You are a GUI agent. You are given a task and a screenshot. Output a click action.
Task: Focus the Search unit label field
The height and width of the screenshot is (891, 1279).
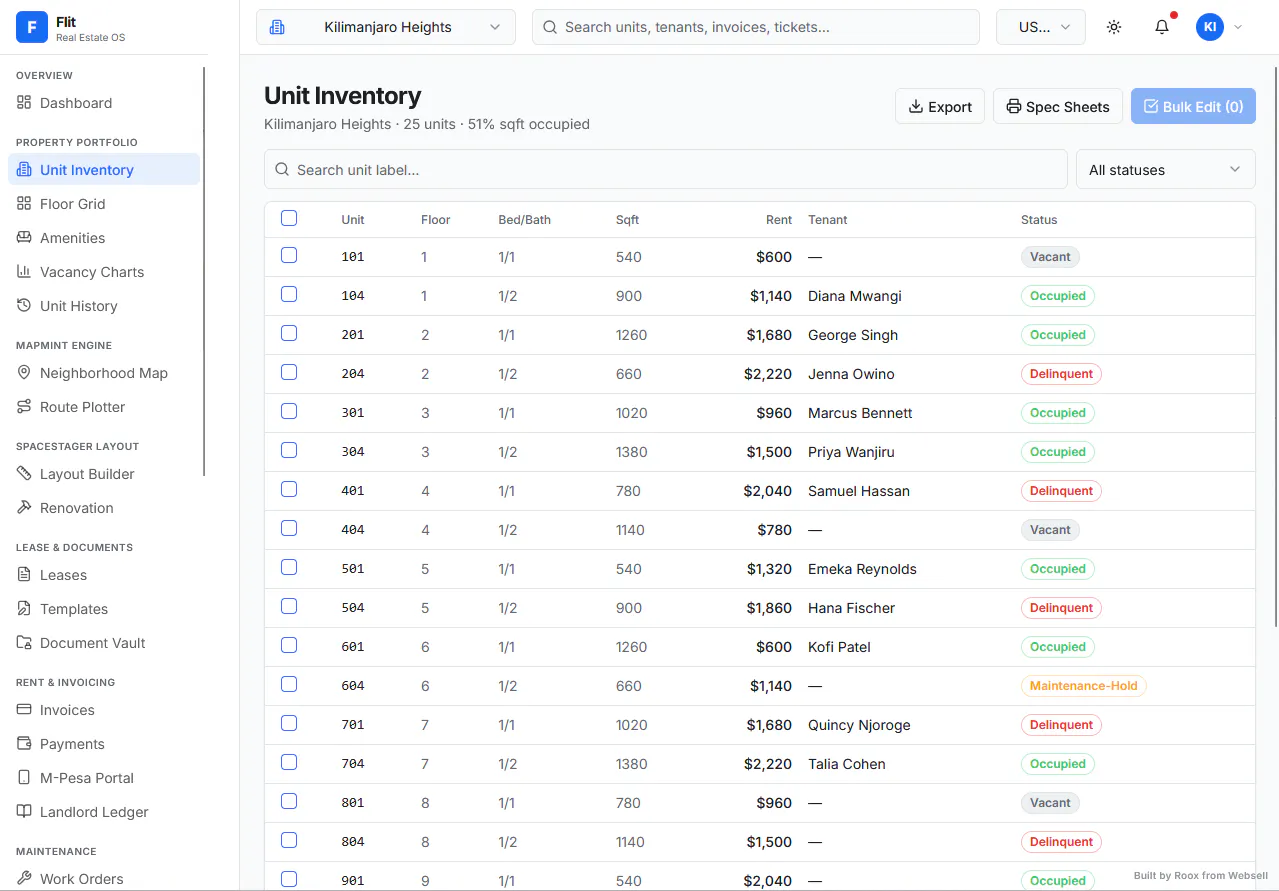[666, 170]
